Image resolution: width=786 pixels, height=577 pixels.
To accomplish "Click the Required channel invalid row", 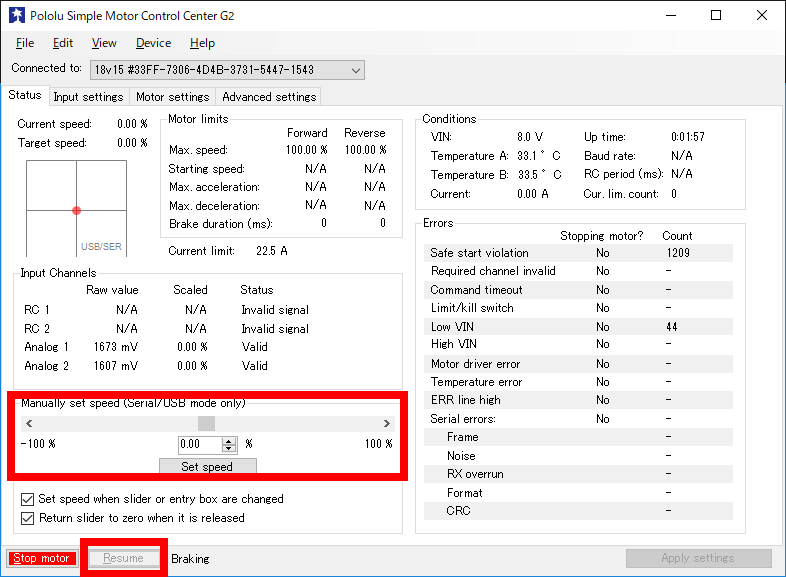I will (x=578, y=271).
